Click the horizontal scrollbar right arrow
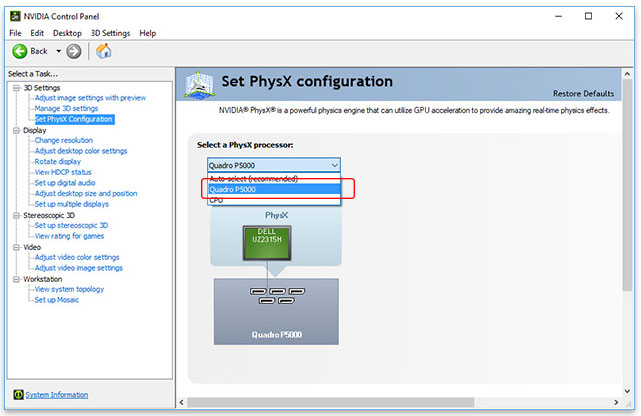Image resolution: width=641 pixels, height=416 pixels. 616,403
